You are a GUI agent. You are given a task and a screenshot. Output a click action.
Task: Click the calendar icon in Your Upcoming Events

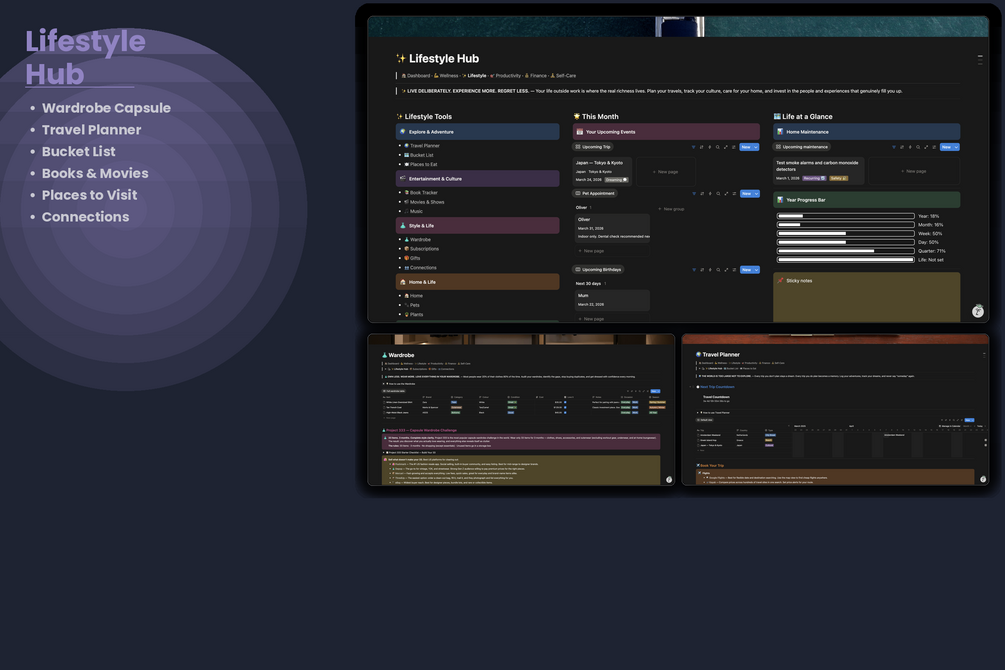point(579,131)
